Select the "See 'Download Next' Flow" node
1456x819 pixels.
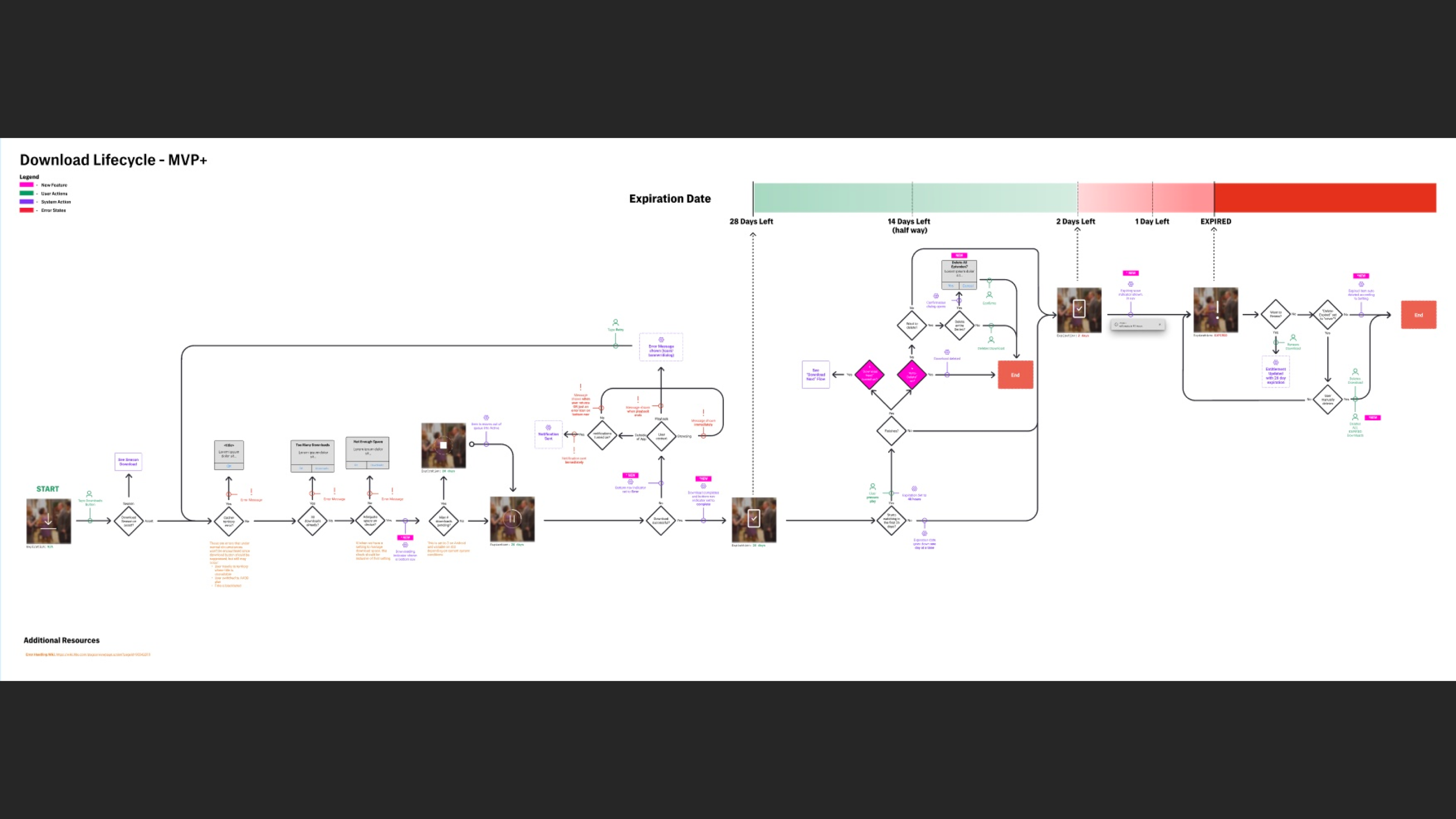[815, 375]
